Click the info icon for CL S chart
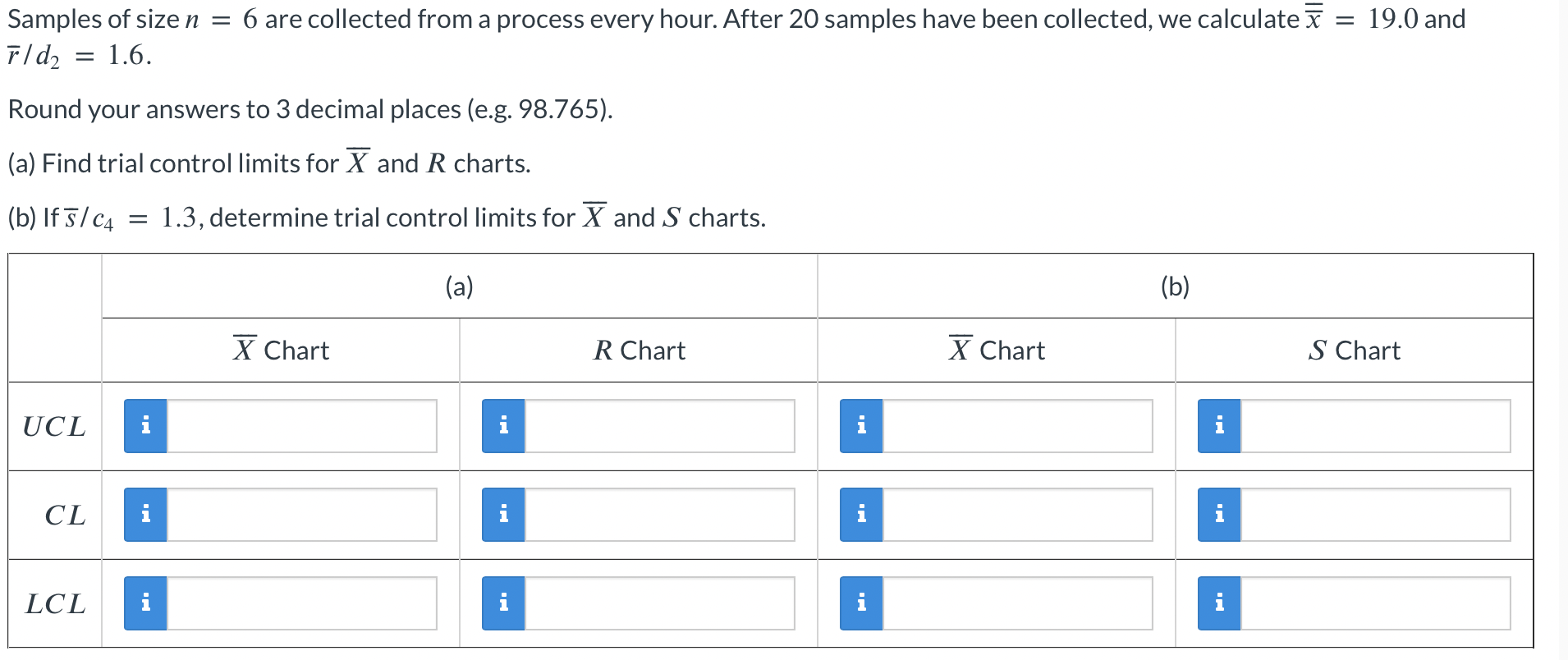The width and height of the screenshot is (1568, 660). (1219, 515)
